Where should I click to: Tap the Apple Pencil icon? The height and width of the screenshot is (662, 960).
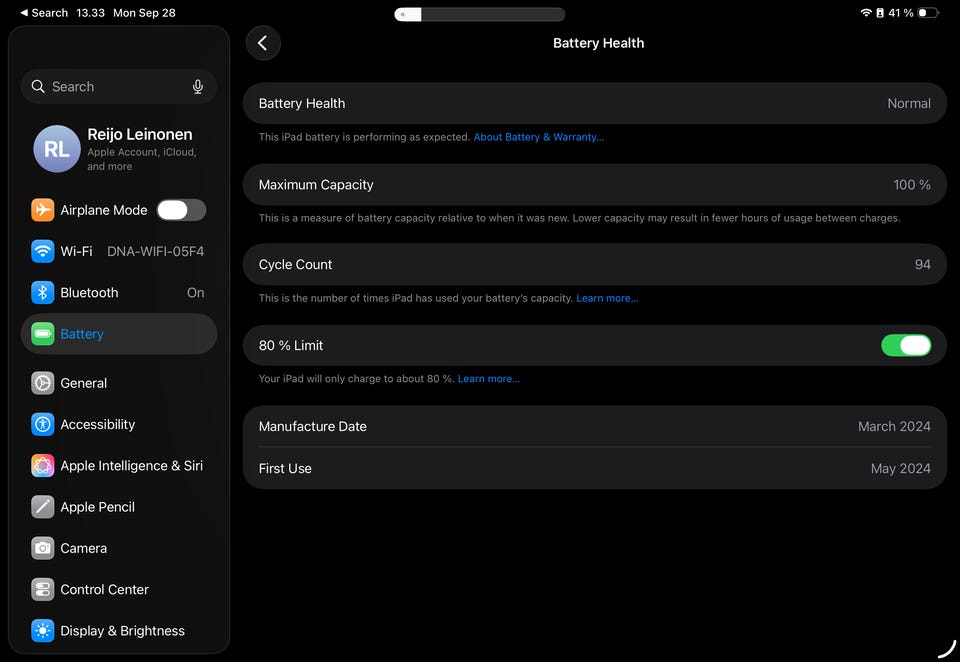43,507
